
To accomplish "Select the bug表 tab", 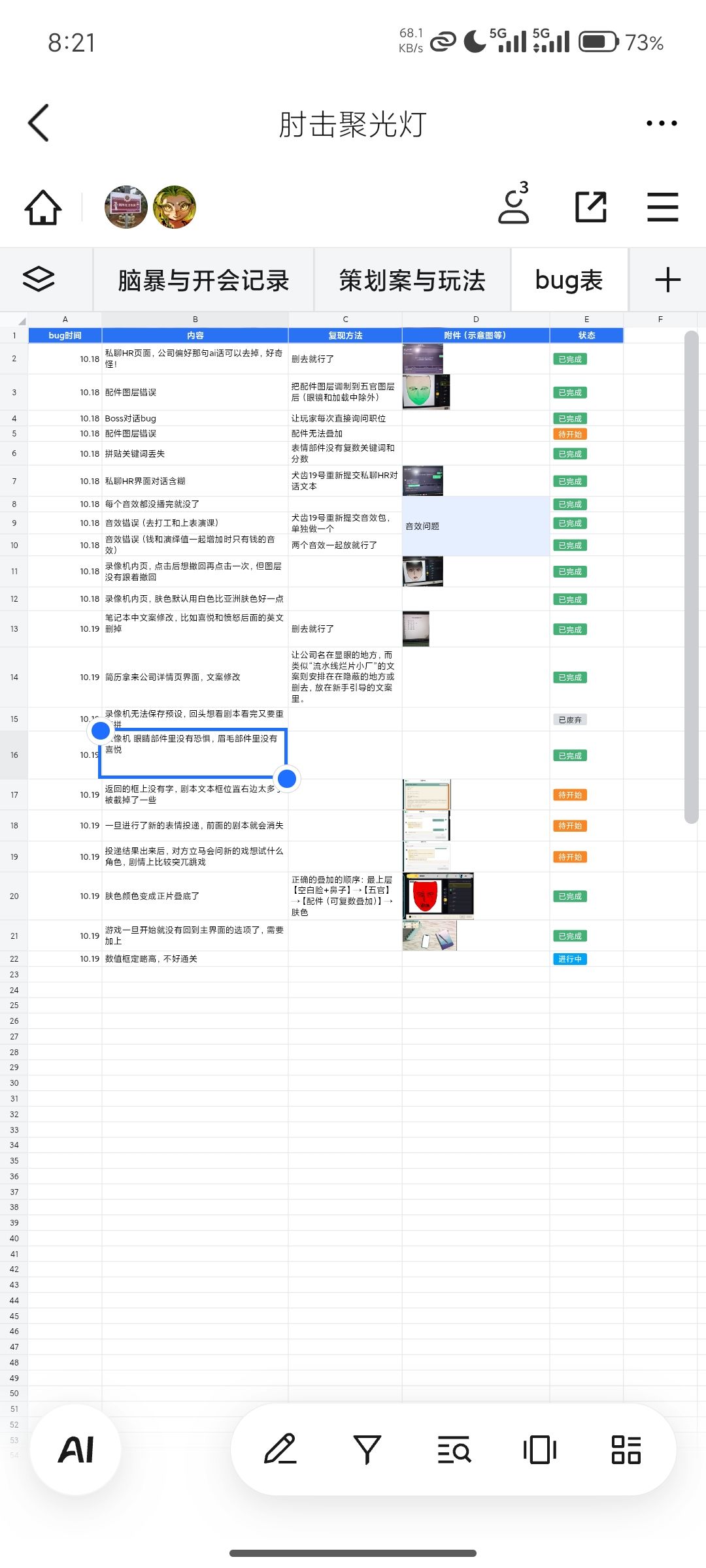I will pos(569,280).
